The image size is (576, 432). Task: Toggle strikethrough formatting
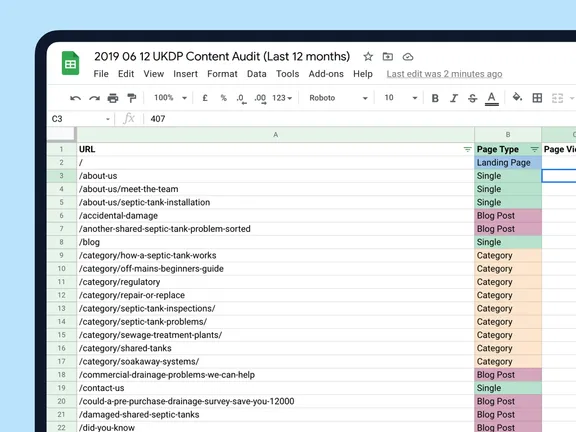[472, 98]
